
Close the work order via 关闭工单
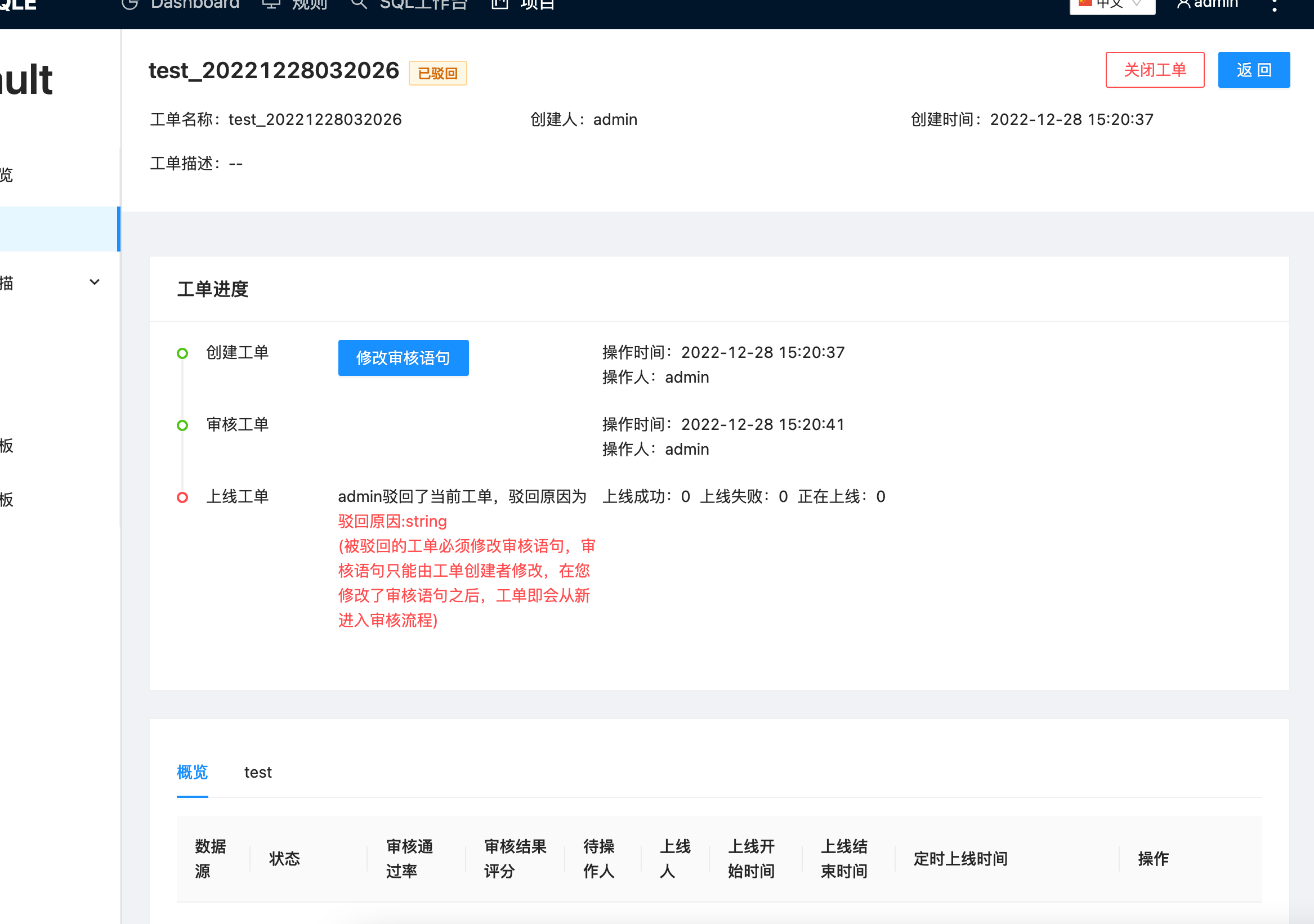coord(1154,70)
